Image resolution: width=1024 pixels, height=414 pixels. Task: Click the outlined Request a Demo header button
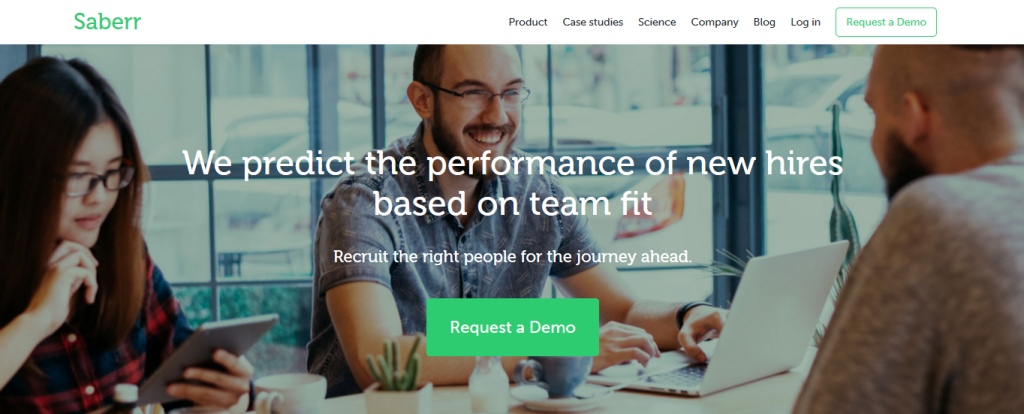click(x=886, y=22)
